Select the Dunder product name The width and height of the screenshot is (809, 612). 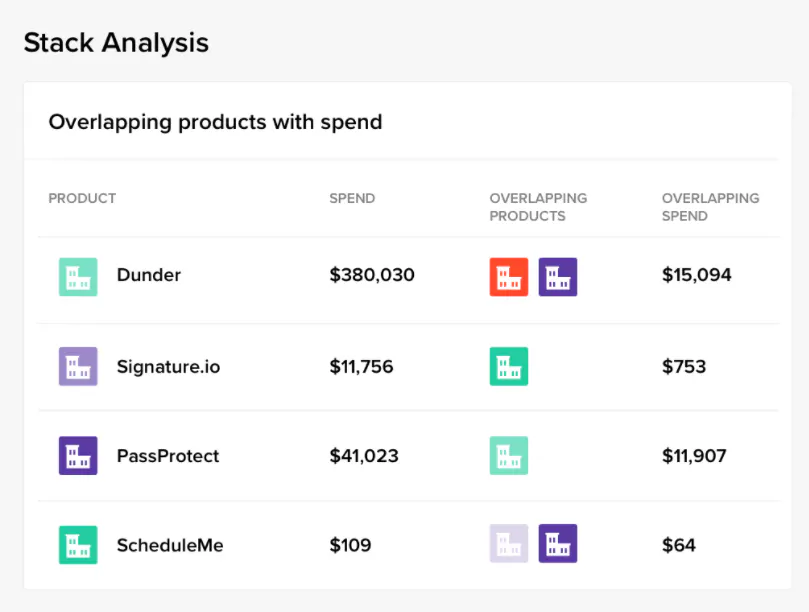click(x=149, y=275)
